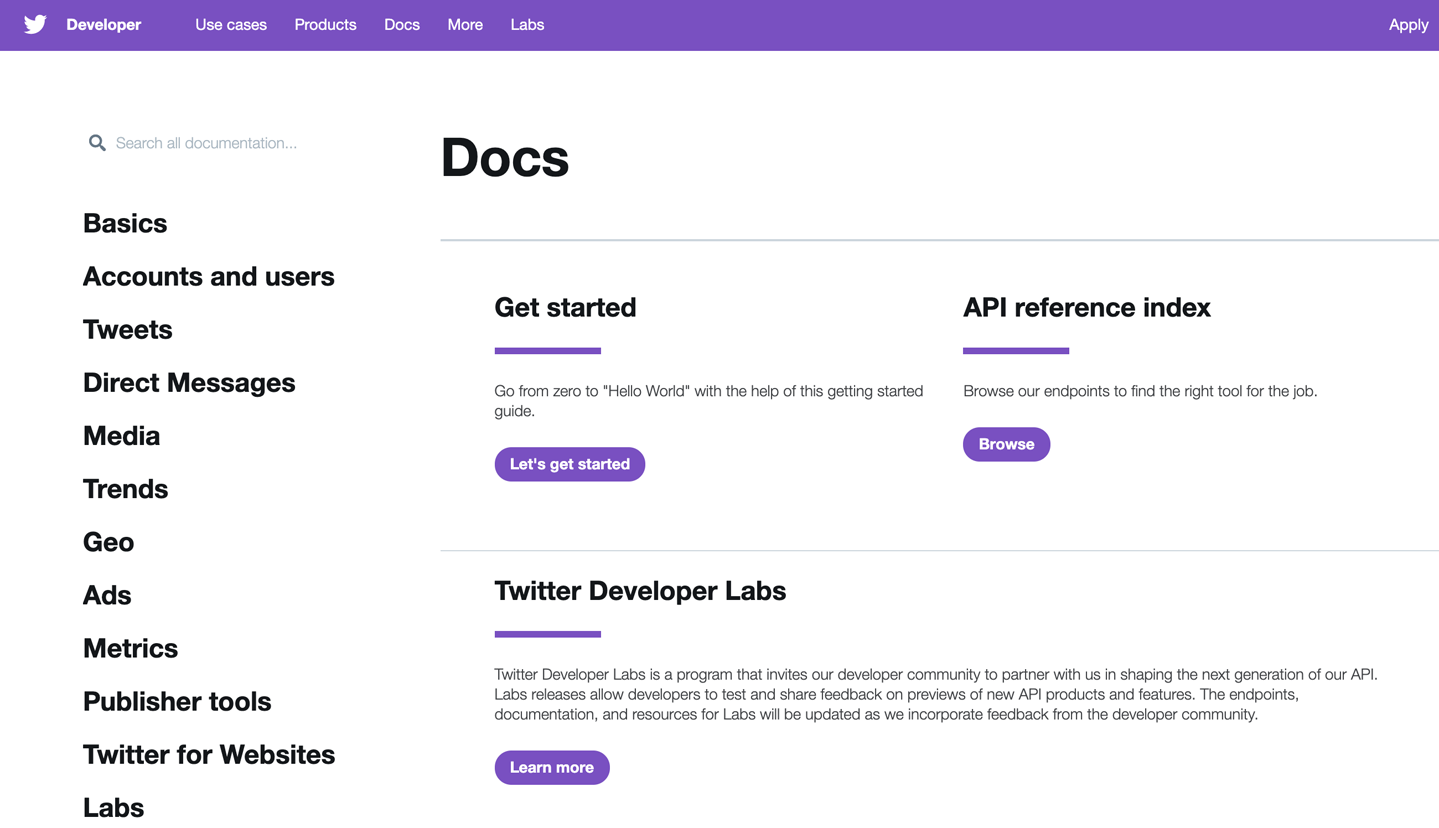Click the API reference index heading
This screenshot has height=828, width=1439.
[x=1087, y=307]
